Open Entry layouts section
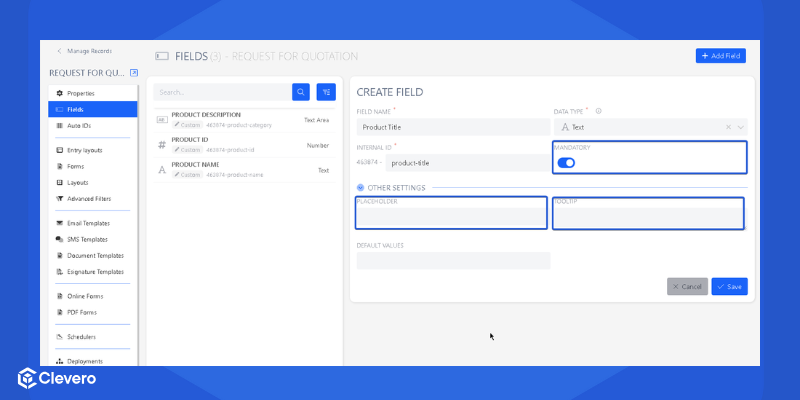This screenshot has height=400, width=800. click(x=93, y=150)
